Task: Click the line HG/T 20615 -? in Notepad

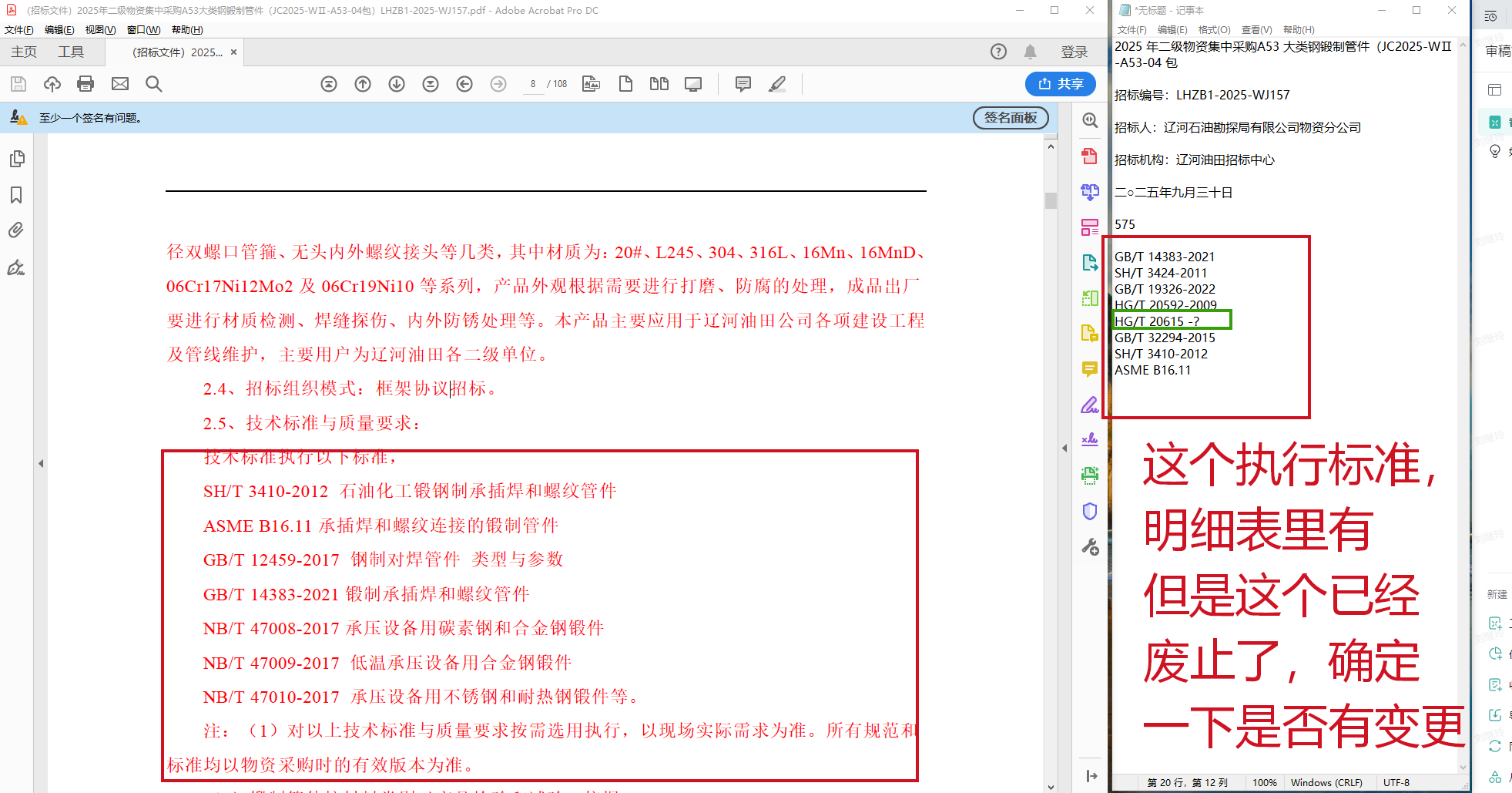Action: click(x=1157, y=321)
